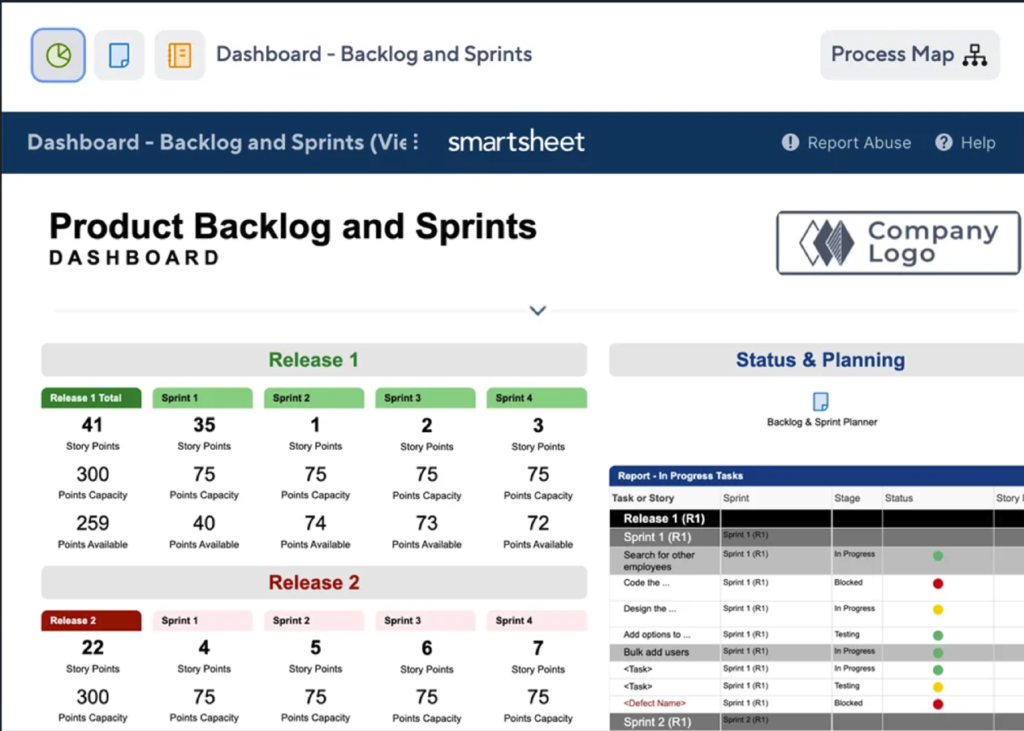
Task: Click the Report - In Progress Tasks title
Action: 681,476
